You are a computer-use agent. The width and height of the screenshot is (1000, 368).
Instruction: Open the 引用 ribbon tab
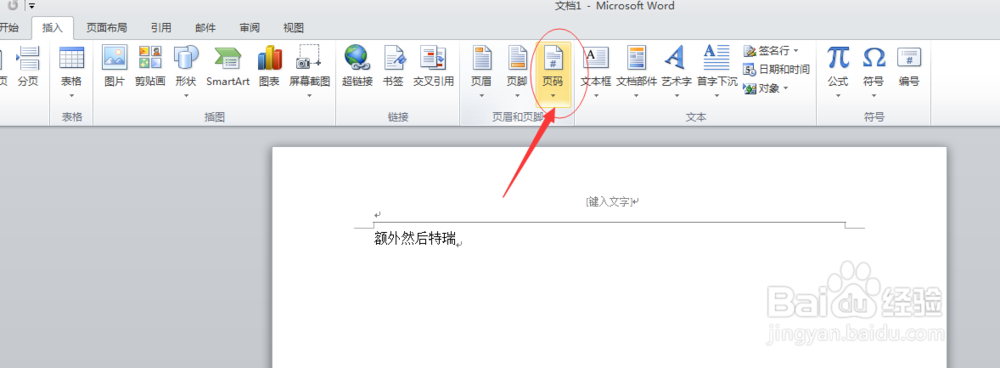161,27
